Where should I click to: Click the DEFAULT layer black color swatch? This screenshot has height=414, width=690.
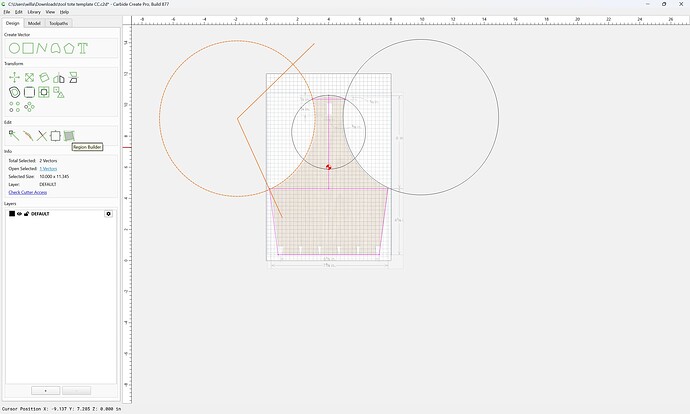pyautogui.click(x=12, y=214)
